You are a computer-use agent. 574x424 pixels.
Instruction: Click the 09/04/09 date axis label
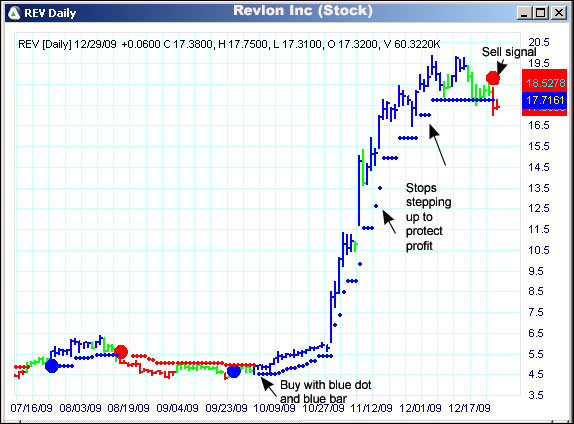(177, 408)
